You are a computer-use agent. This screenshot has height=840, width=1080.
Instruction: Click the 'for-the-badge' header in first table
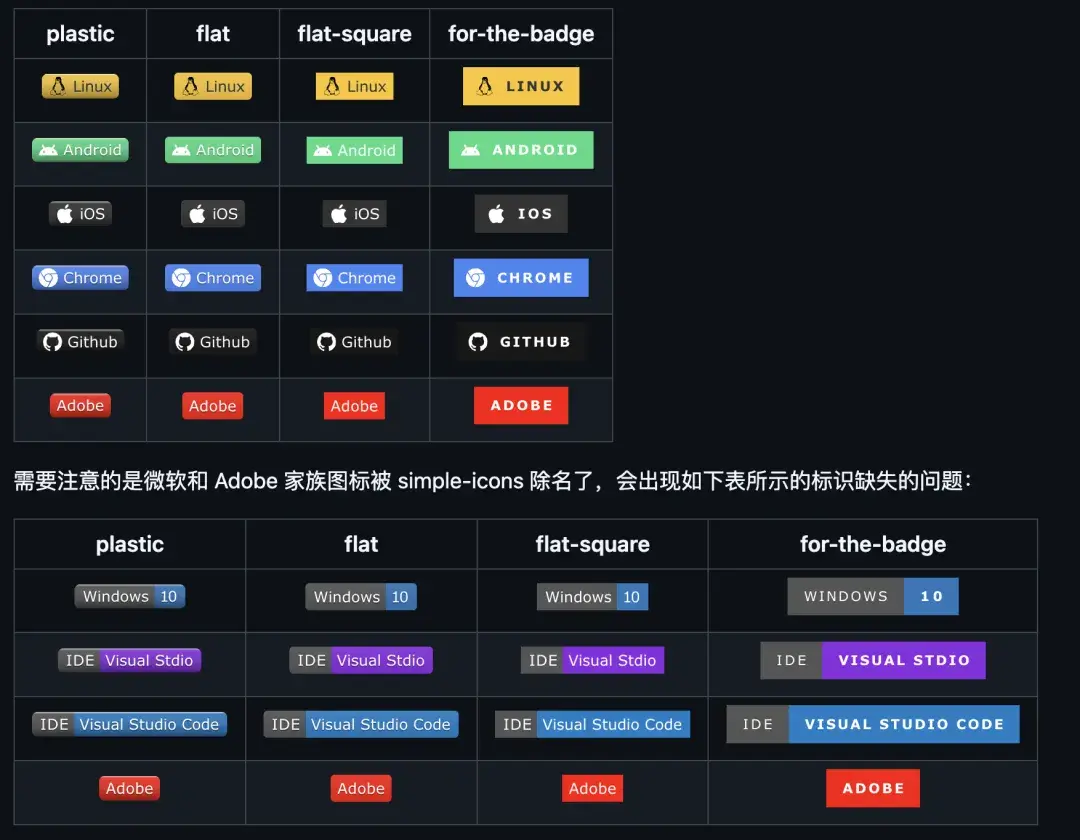521,34
